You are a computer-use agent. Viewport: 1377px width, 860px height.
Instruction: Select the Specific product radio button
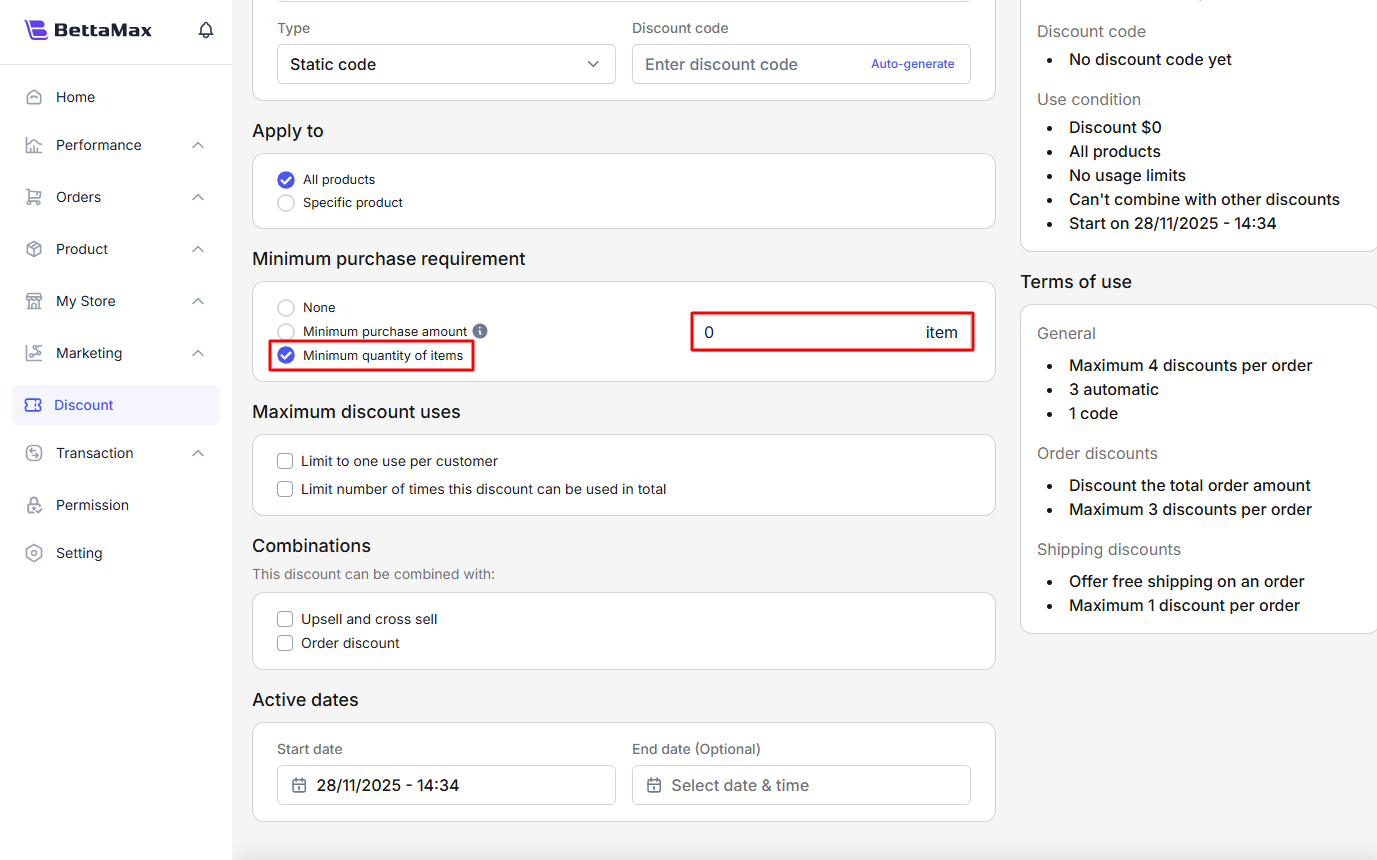(286, 203)
